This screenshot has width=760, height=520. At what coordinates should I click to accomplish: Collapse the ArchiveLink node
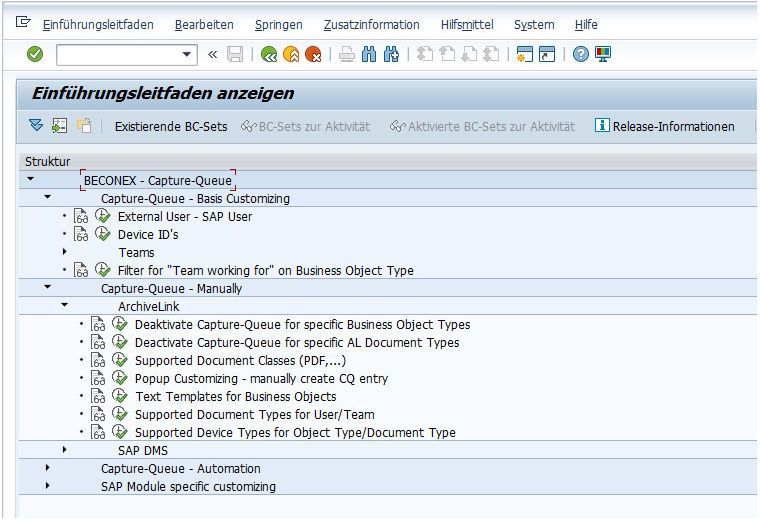click(64, 305)
